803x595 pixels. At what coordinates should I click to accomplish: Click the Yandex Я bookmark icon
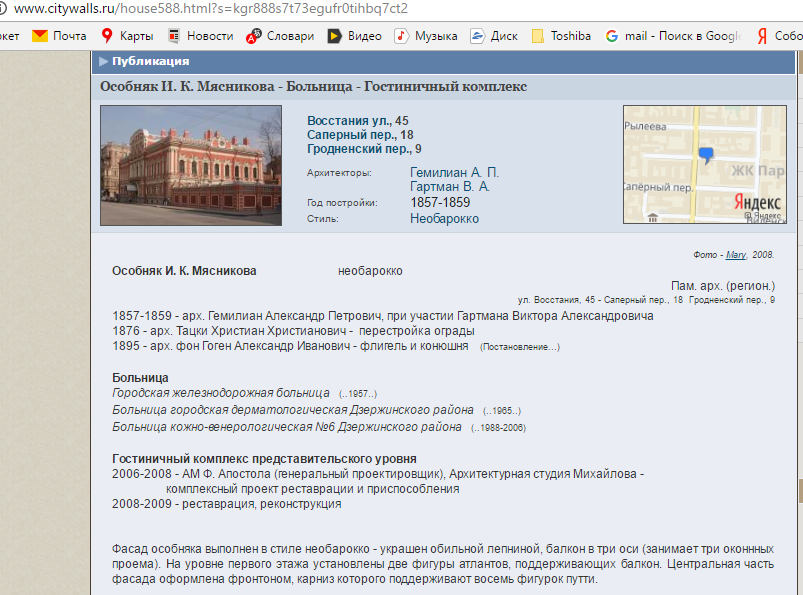(x=762, y=36)
